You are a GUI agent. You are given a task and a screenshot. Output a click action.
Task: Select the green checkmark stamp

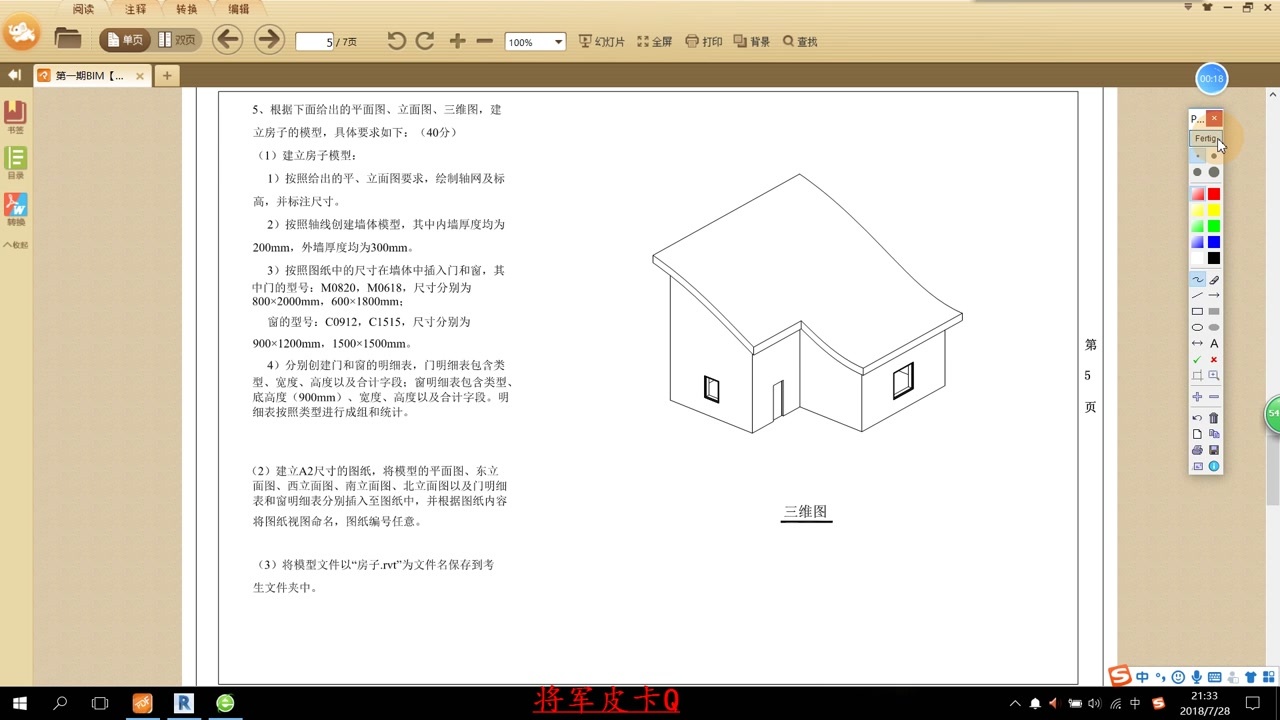click(1197, 360)
